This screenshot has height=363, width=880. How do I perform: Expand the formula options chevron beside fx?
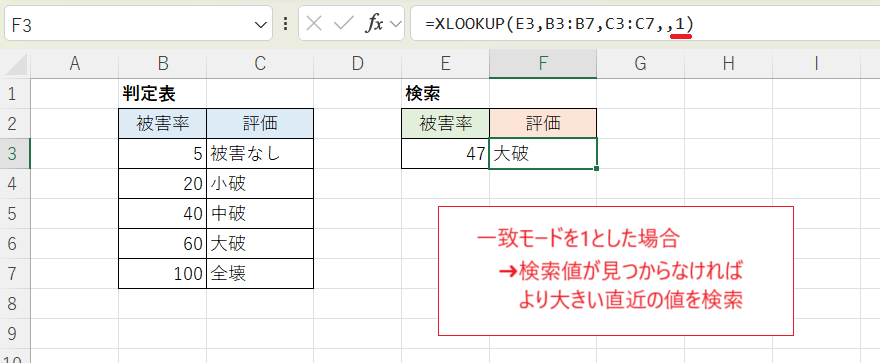pyautogui.click(x=395, y=24)
